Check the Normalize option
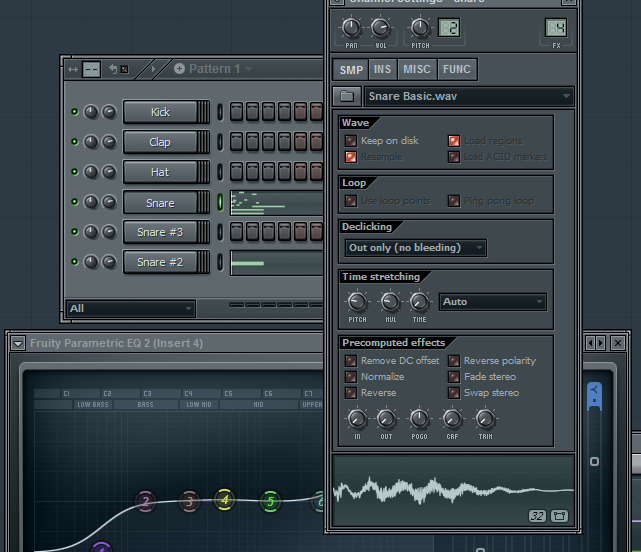The image size is (641, 552). (x=351, y=377)
